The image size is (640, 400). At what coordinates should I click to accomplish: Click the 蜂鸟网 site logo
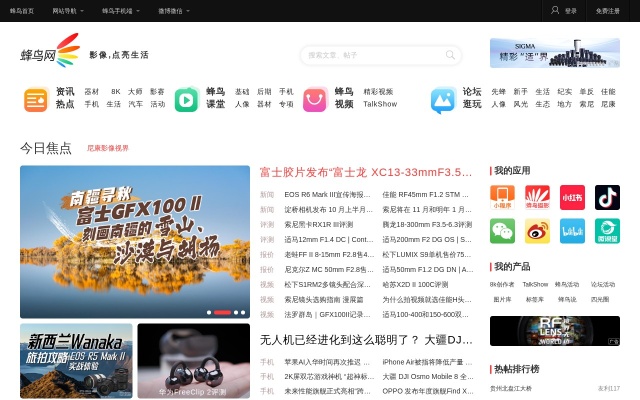49,53
